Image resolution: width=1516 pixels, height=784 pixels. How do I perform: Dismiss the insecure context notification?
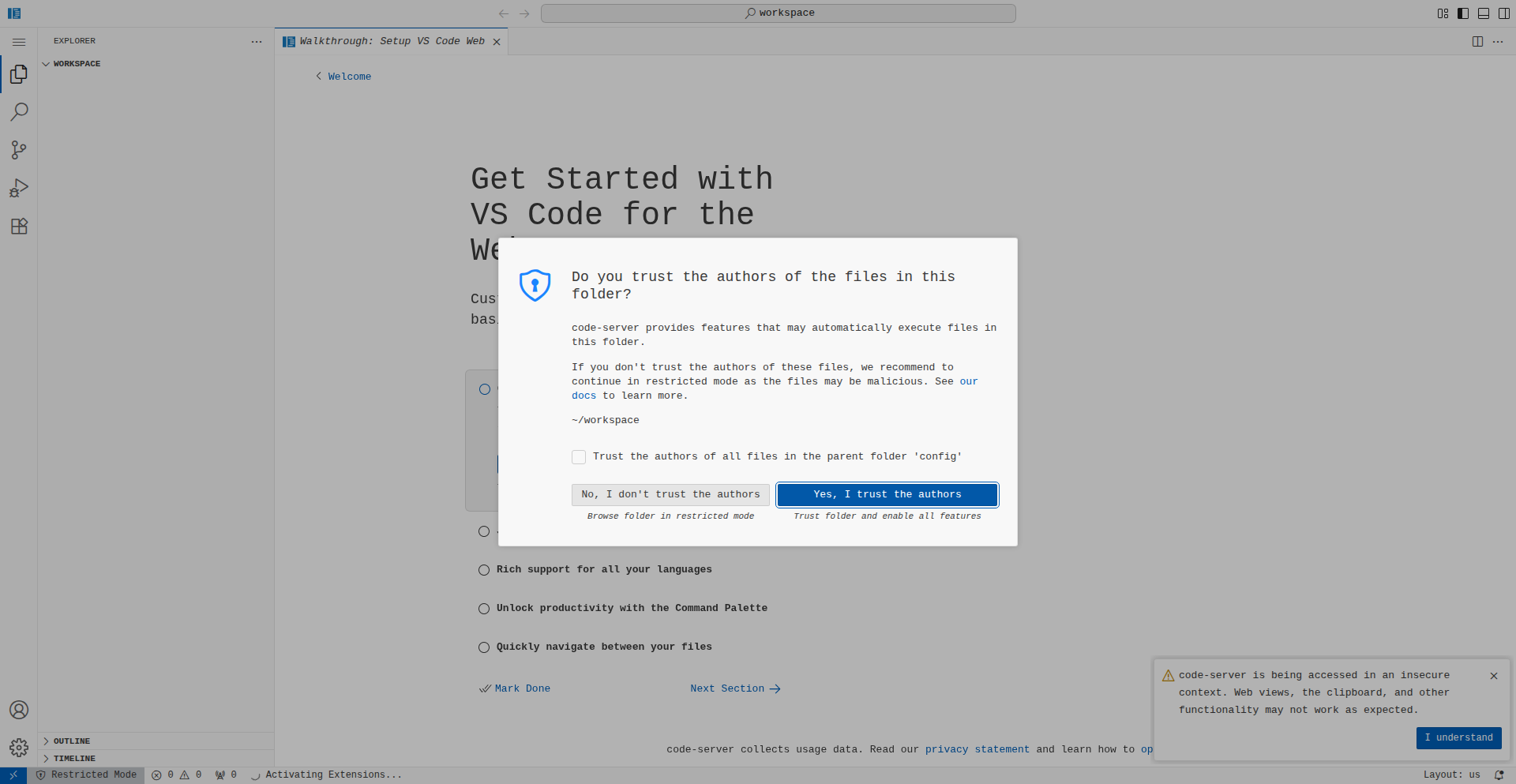click(x=1494, y=676)
